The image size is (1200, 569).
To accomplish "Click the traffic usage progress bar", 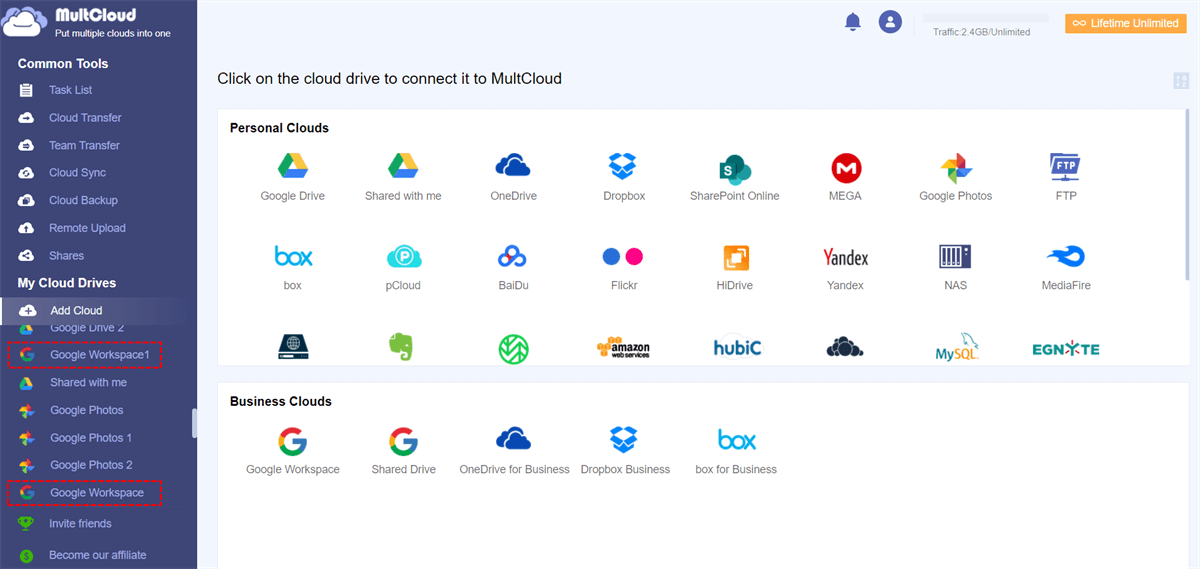I will tap(985, 18).
